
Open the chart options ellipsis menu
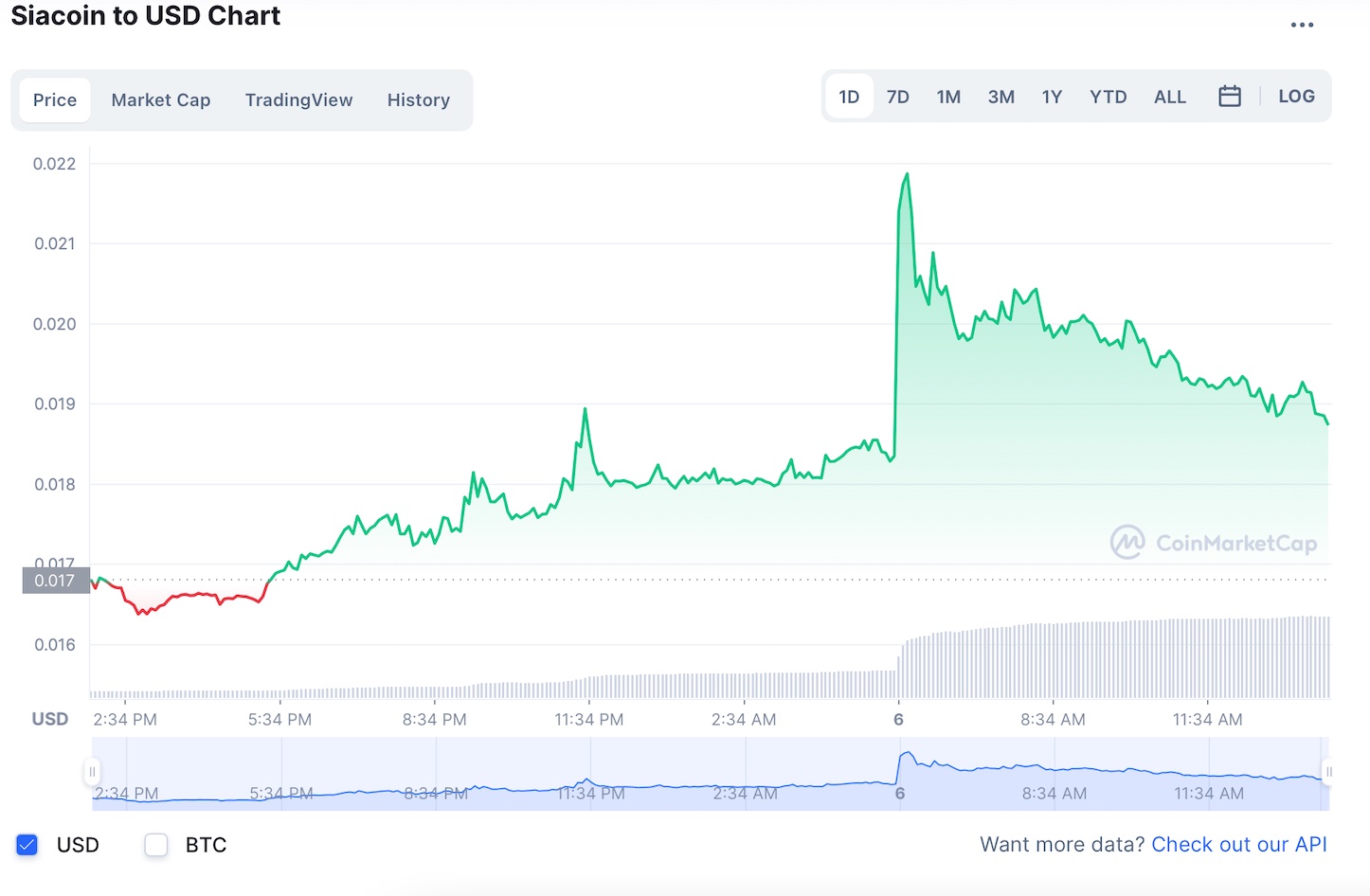click(1302, 24)
